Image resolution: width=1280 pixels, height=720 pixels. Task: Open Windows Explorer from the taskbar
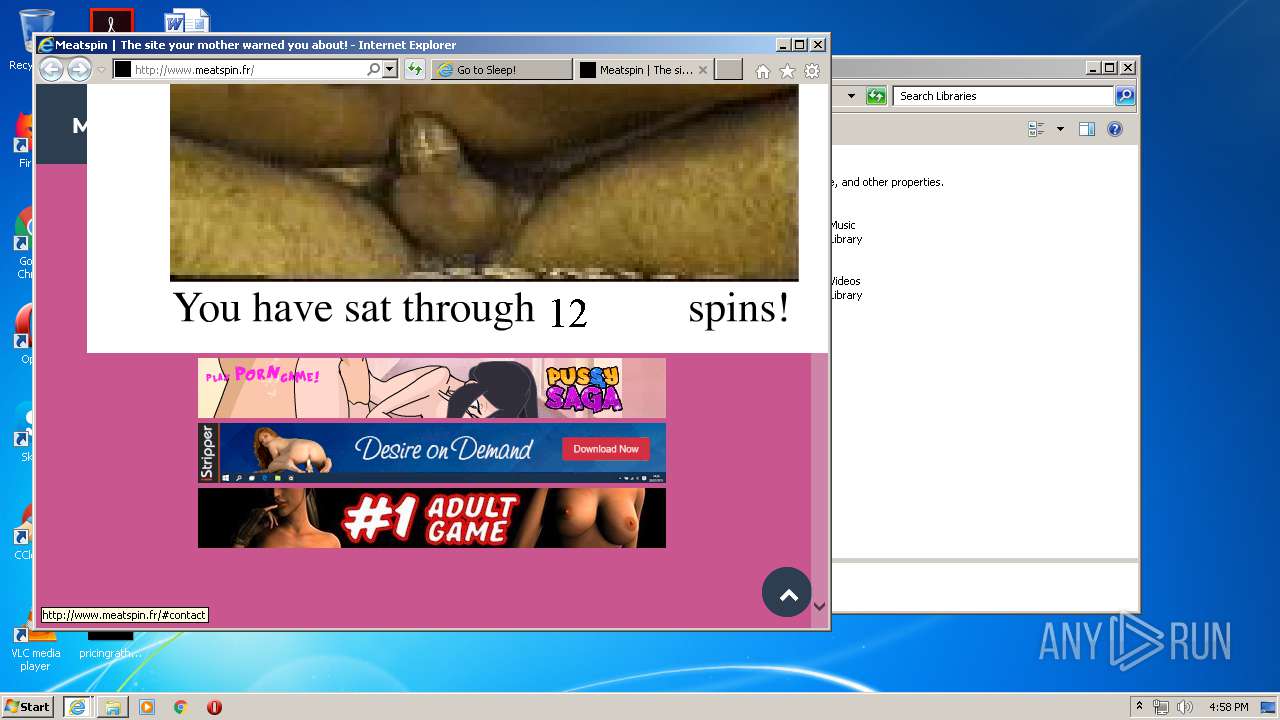tap(113, 707)
